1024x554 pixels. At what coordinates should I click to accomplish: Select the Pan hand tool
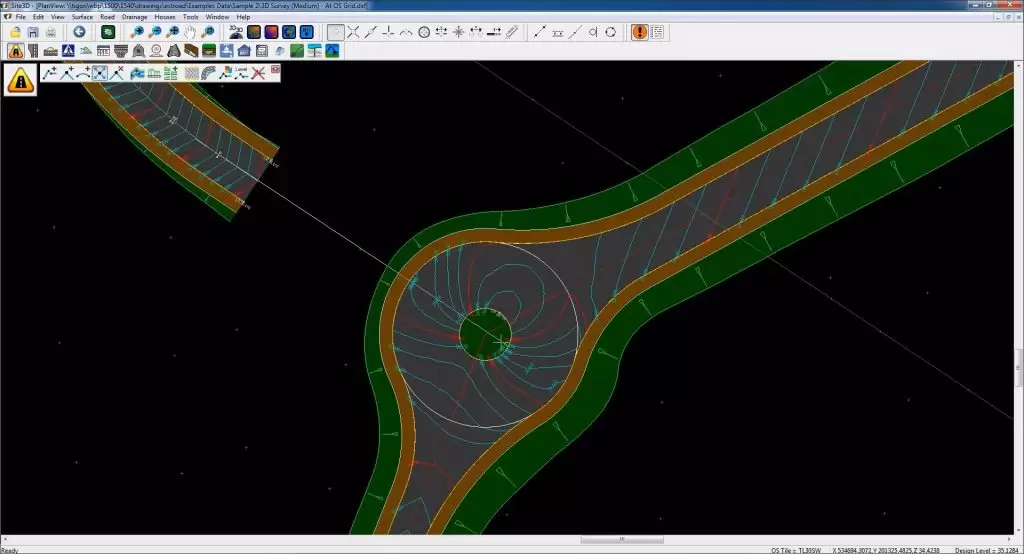191,32
